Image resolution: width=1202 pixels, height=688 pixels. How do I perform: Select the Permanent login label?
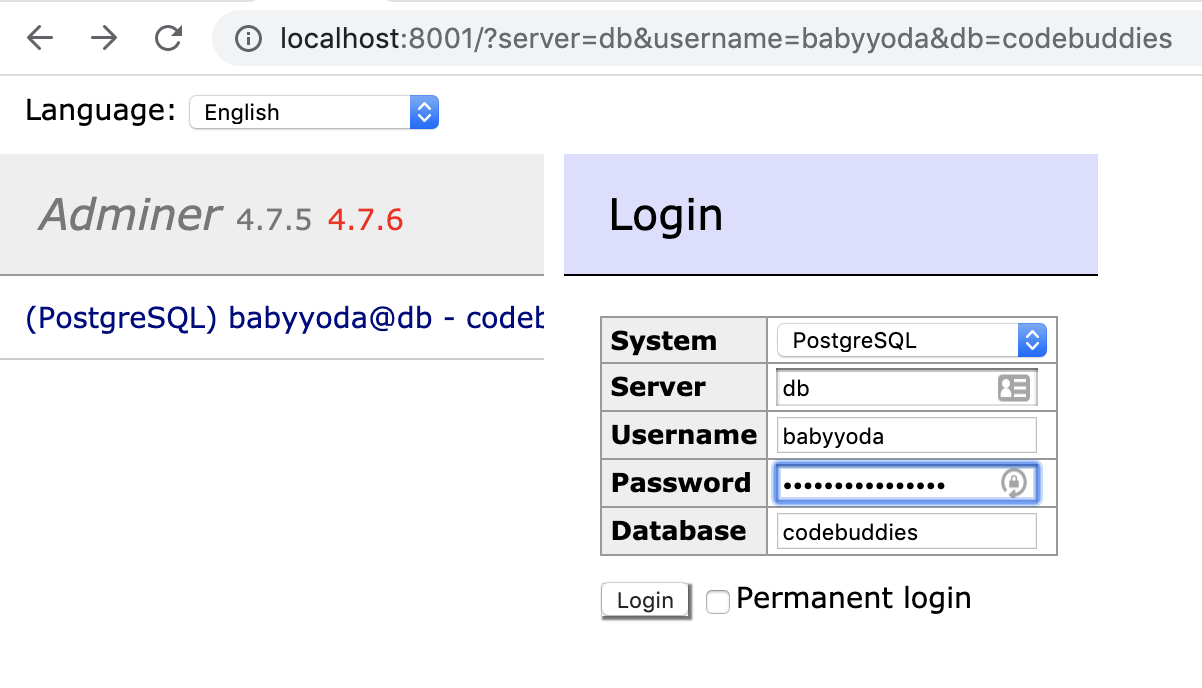[854, 598]
